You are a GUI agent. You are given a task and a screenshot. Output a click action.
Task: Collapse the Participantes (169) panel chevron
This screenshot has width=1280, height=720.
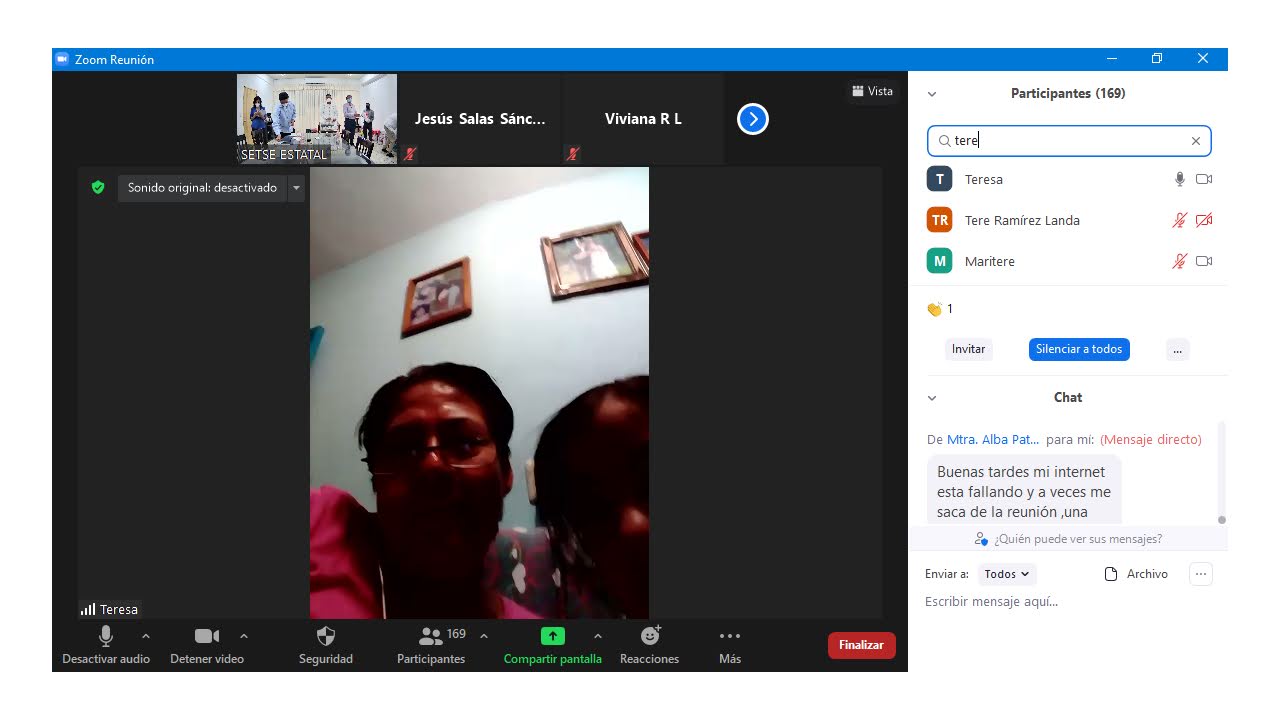(x=932, y=94)
